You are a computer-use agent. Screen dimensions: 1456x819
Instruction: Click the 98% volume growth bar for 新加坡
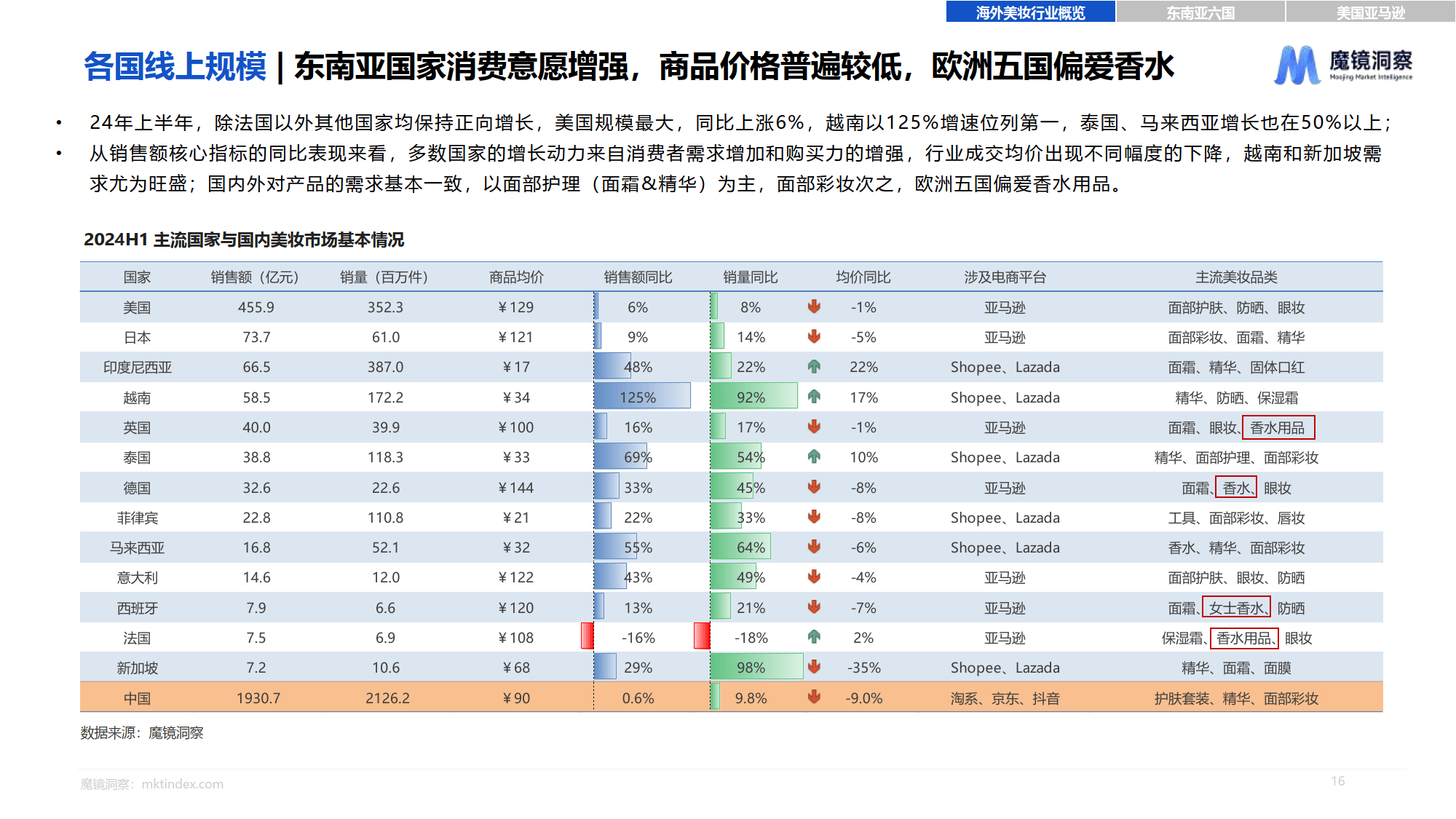click(x=756, y=667)
